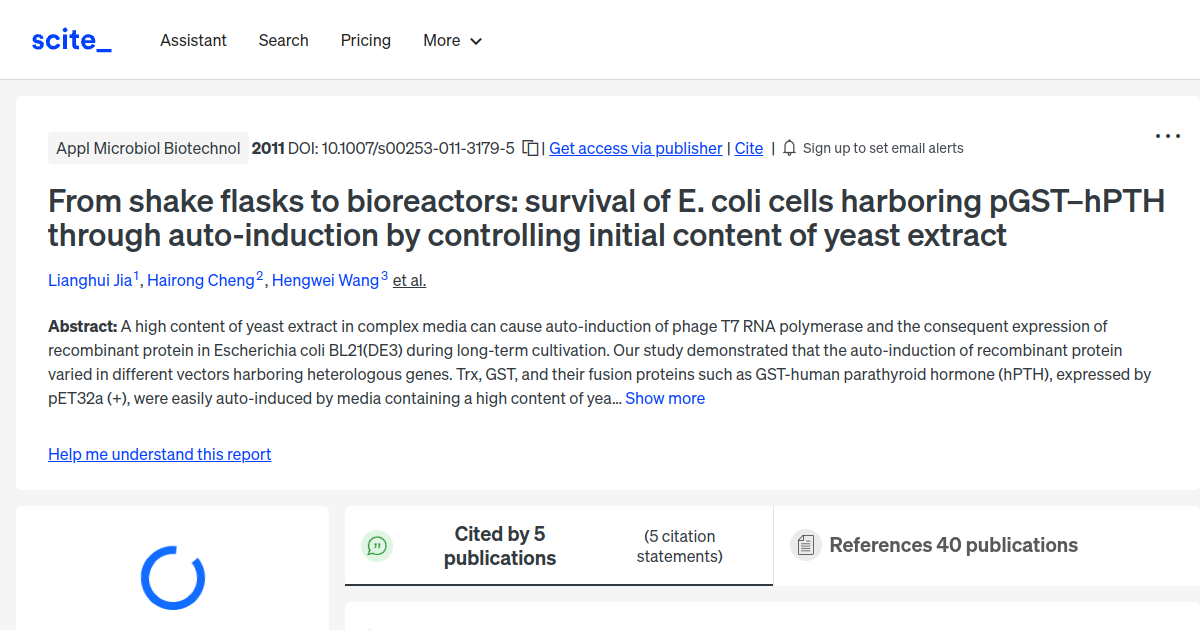Switch to the Cited by 5 publications tab
1200x630 pixels.
pos(500,545)
